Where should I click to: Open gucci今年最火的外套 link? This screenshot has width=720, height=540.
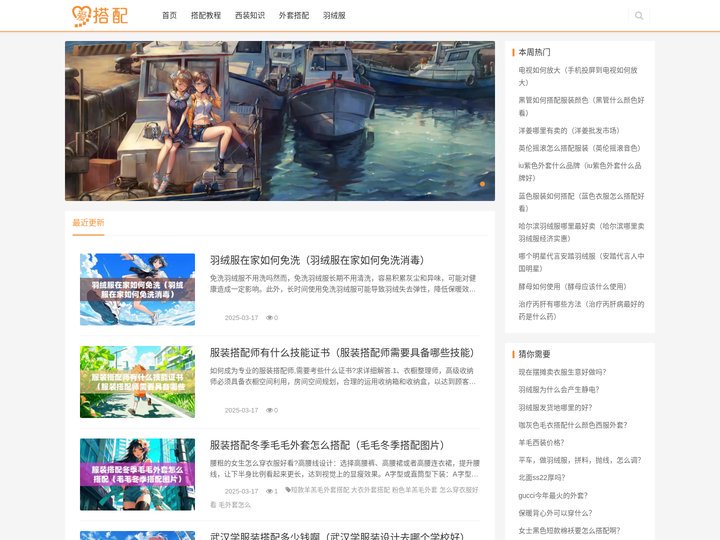pyautogui.click(x=553, y=495)
